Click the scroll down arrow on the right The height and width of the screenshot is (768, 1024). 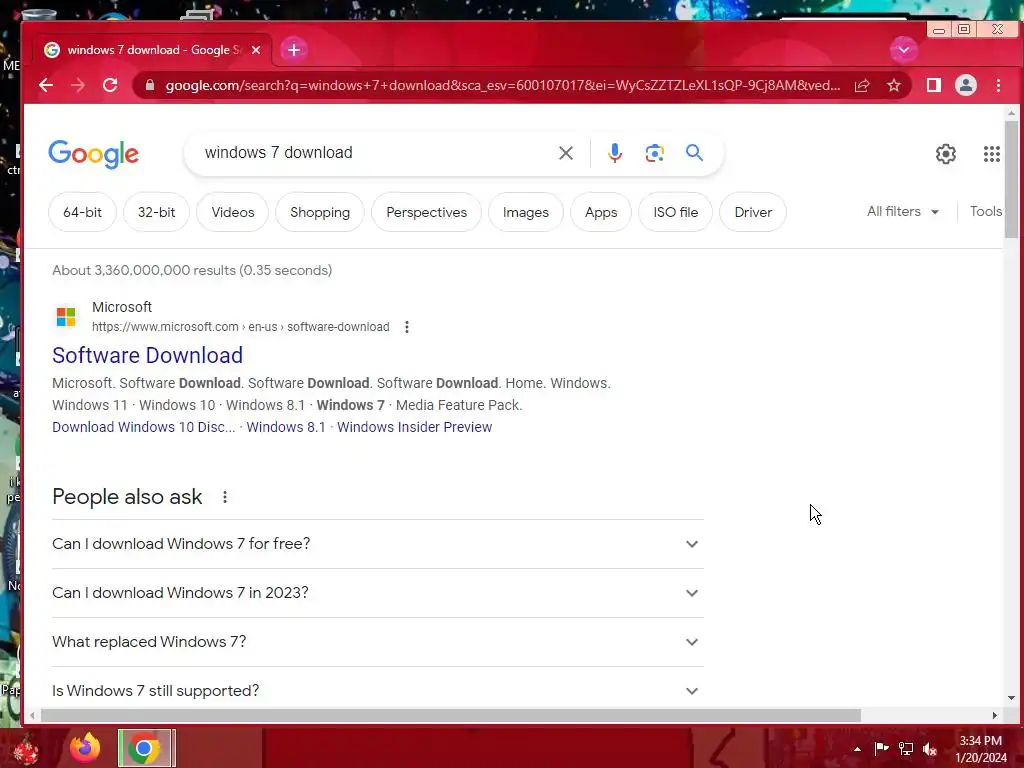coord(1011,698)
